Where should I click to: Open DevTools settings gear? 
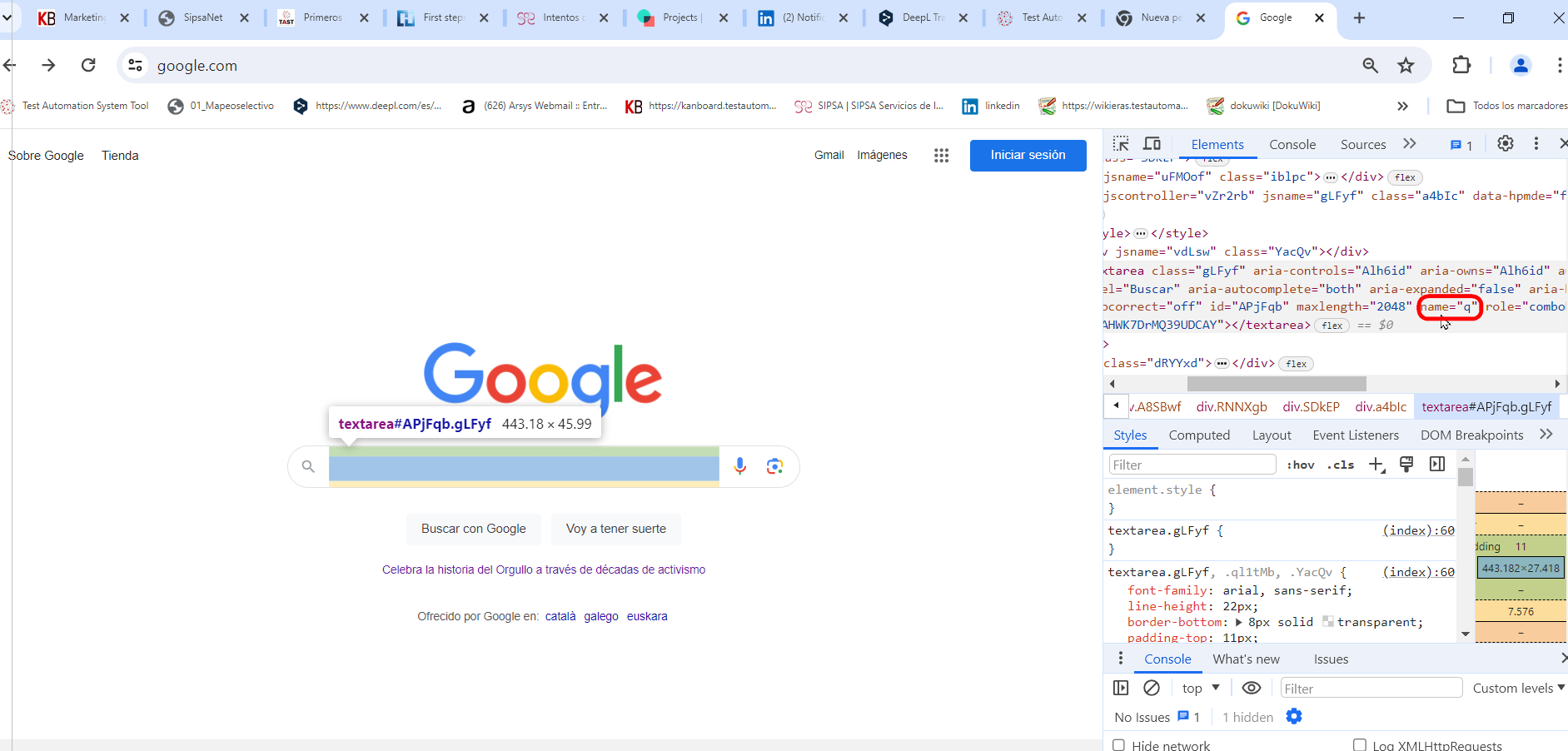click(1505, 144)
